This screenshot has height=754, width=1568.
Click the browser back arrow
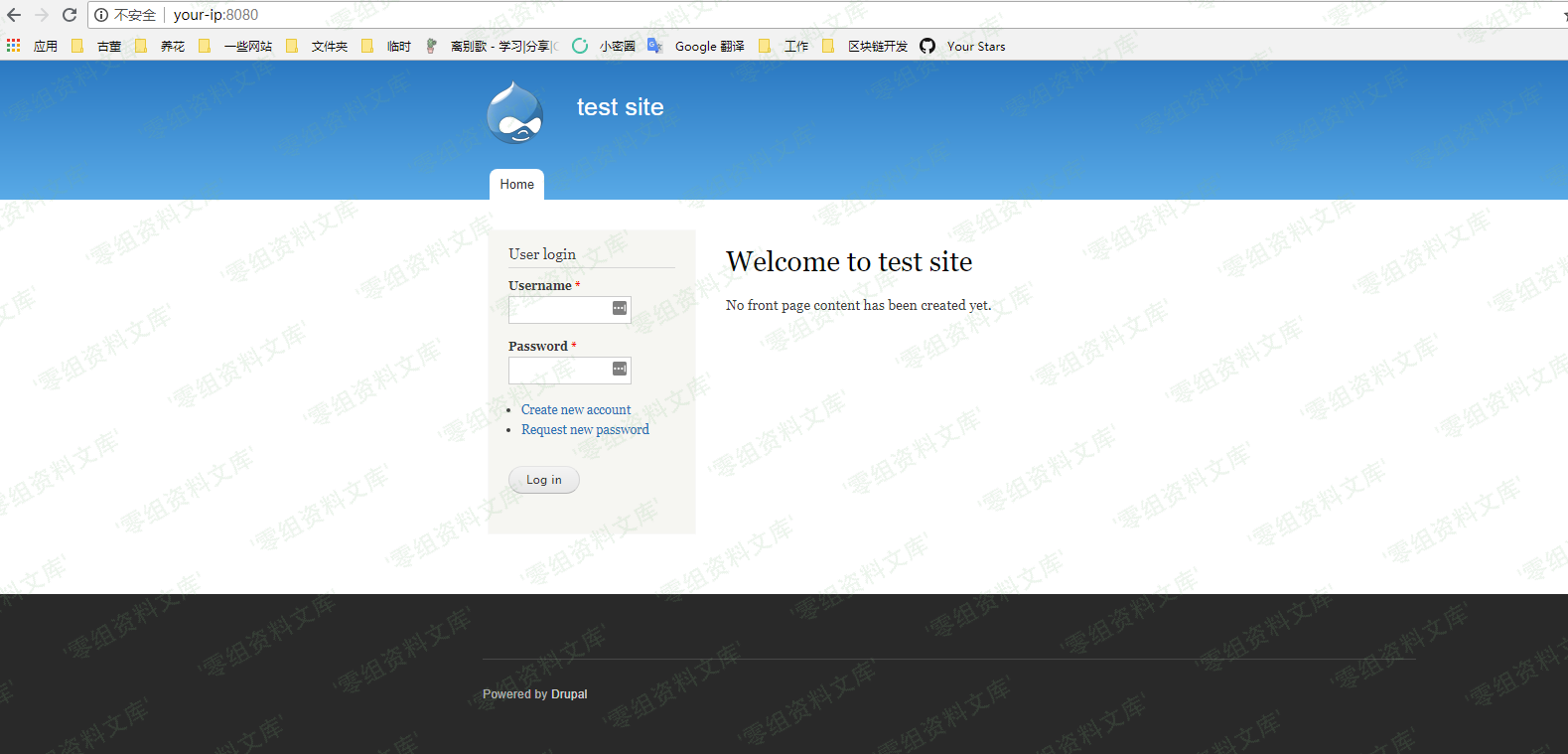tap(14, 15)
